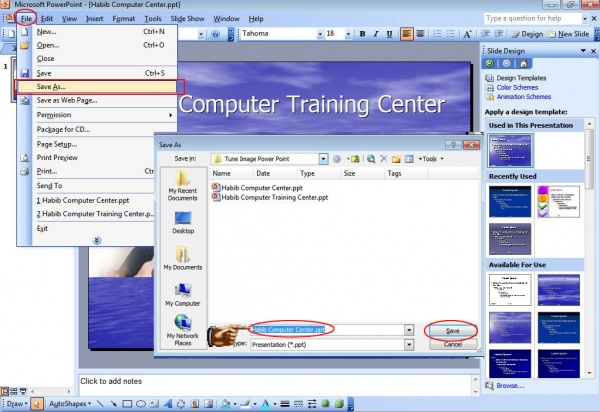This screenshot has width=600, height=412.
Task: Open Permission submenu in File menu
Action: pyautogui.click(x=97, y=115)
